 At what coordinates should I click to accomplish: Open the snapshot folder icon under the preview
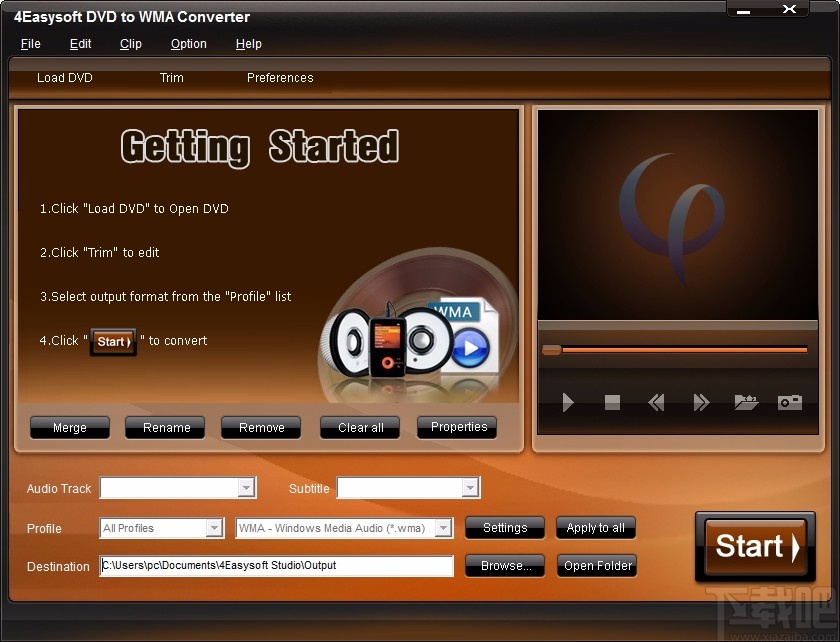click(x=745, y=402)
